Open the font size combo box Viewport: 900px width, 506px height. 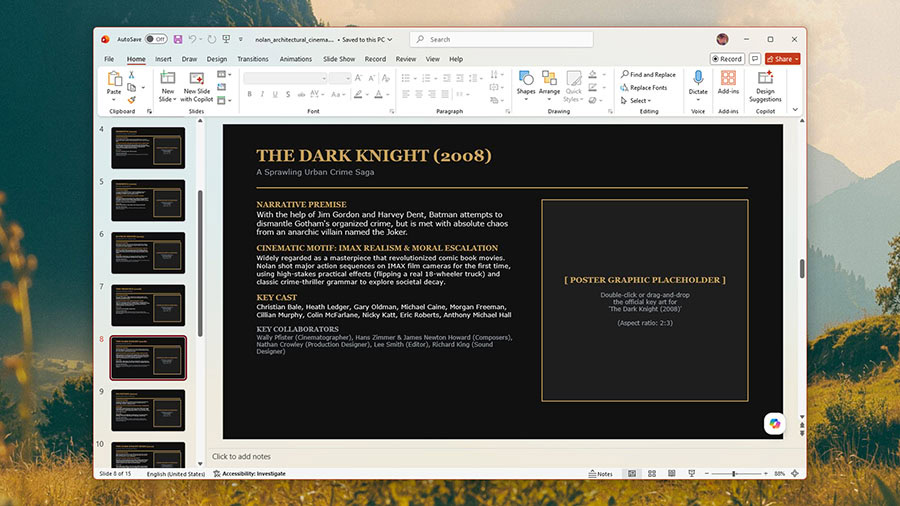point(340,78)
